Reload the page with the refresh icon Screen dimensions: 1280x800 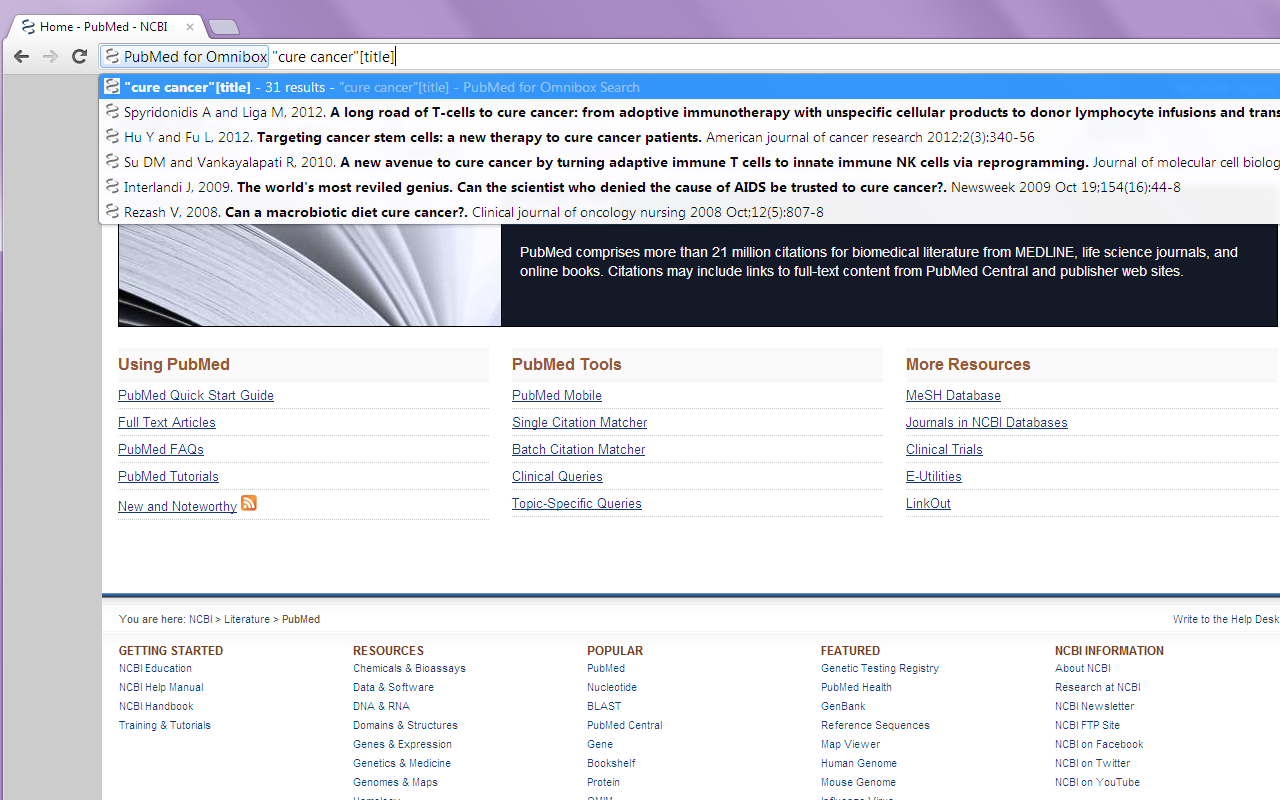(x=80, y=56)
